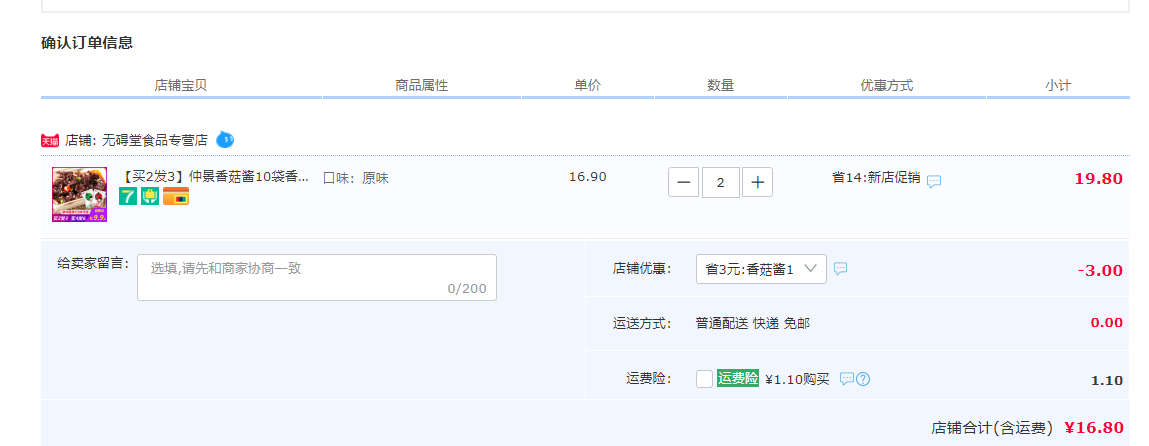The height and width of the screenshot is (446, 1149).
Task: Click the 0/200 character counter
Action: 467,289
